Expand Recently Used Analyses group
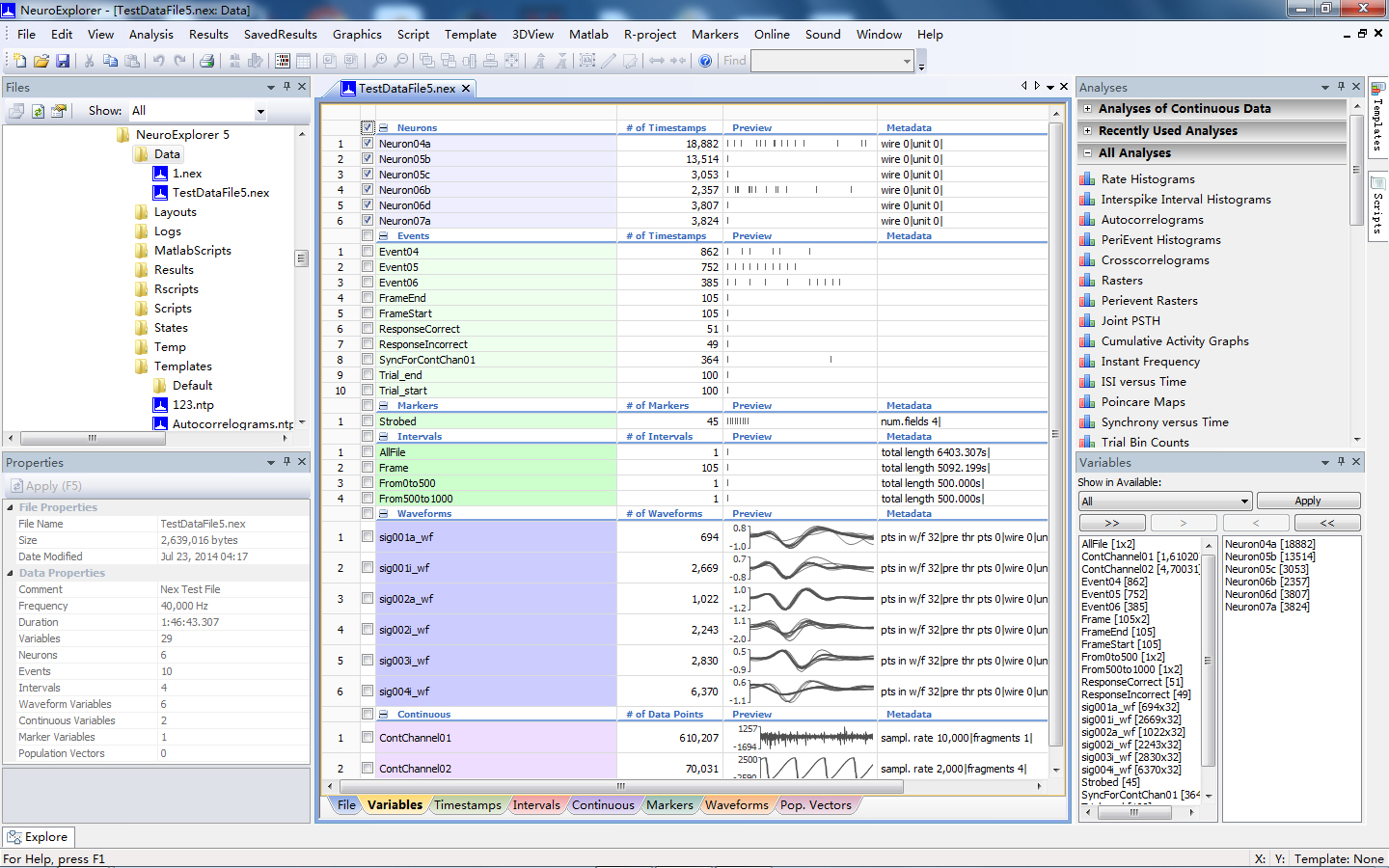Viewport: 1389px width, 868px height. (x=1088, y=131)
